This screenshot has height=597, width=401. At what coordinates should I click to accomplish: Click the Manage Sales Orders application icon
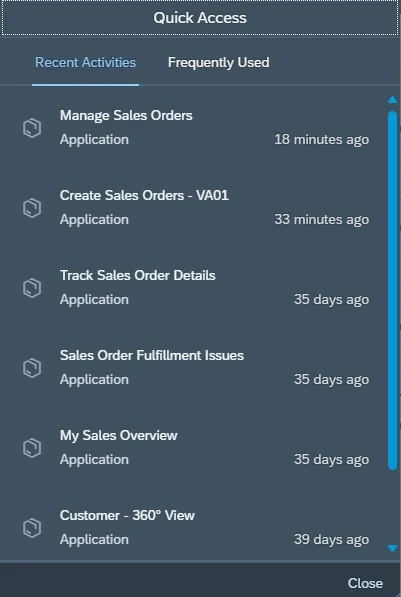point(32,128)
